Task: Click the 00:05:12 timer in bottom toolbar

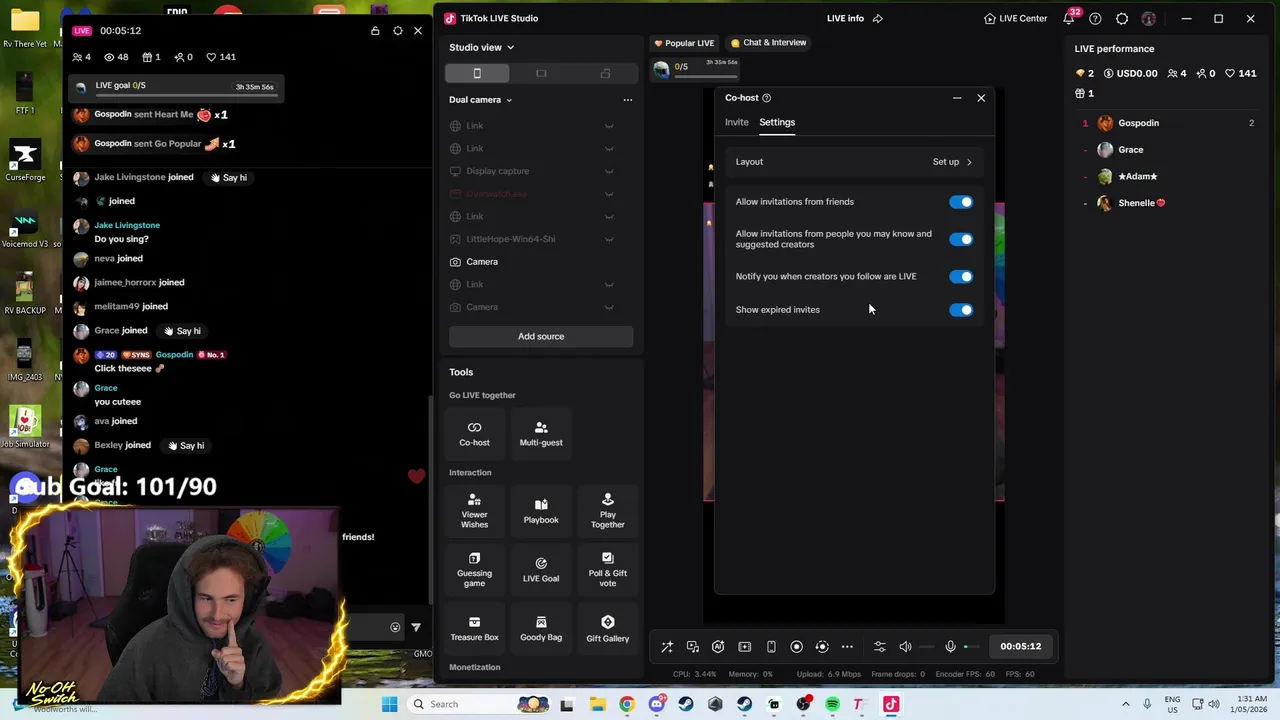Action: pyautogui.click(x=1020, y=647)
